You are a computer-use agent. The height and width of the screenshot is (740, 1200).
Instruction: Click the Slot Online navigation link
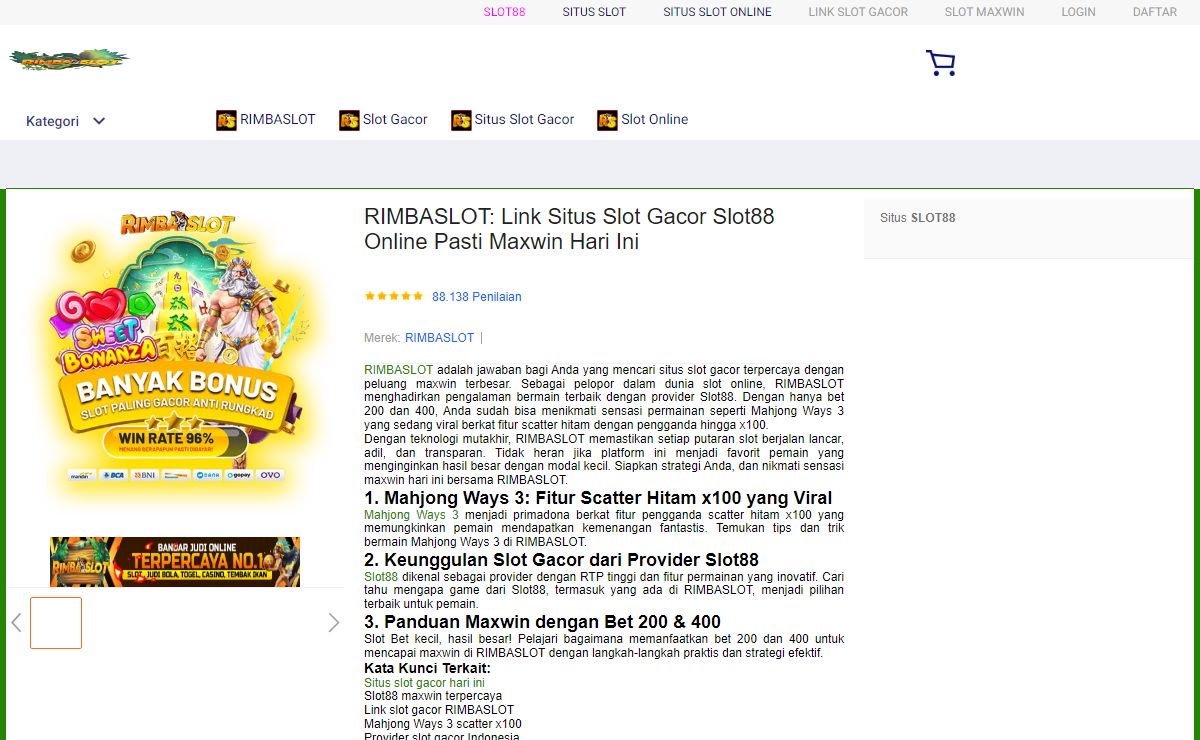[x=655, y=119]
